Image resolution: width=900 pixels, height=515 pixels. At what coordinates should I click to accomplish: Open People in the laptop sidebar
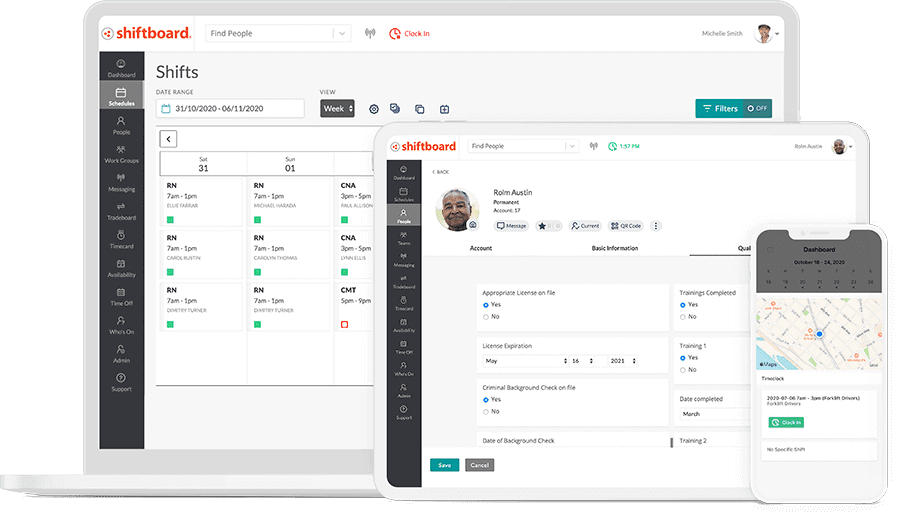pyautogui.click(x=121, y=125)
